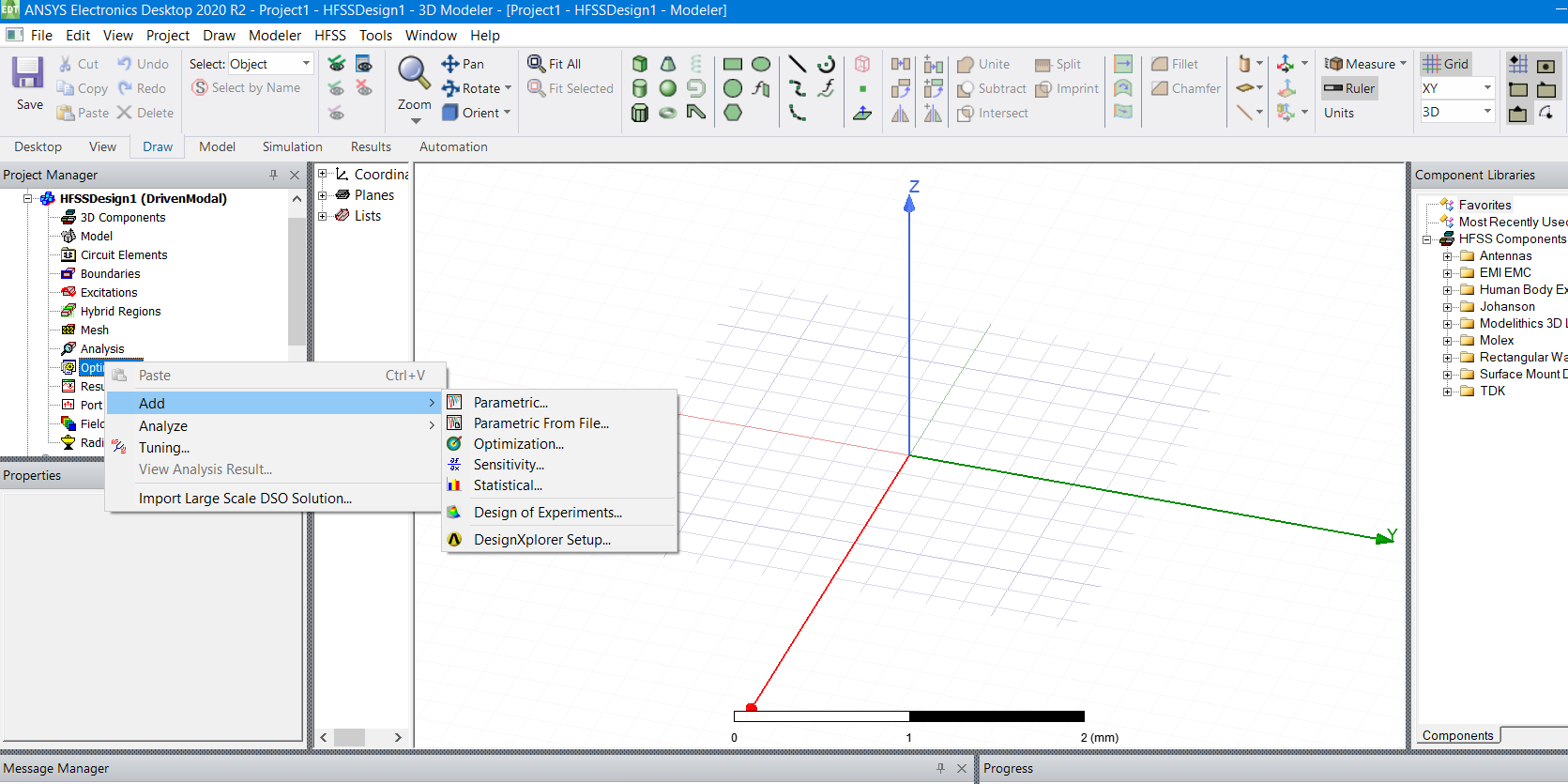Screen dimensions: 1568x784
Task: Choose Optimization... from the Add submenu
Action: click(518, 444)
